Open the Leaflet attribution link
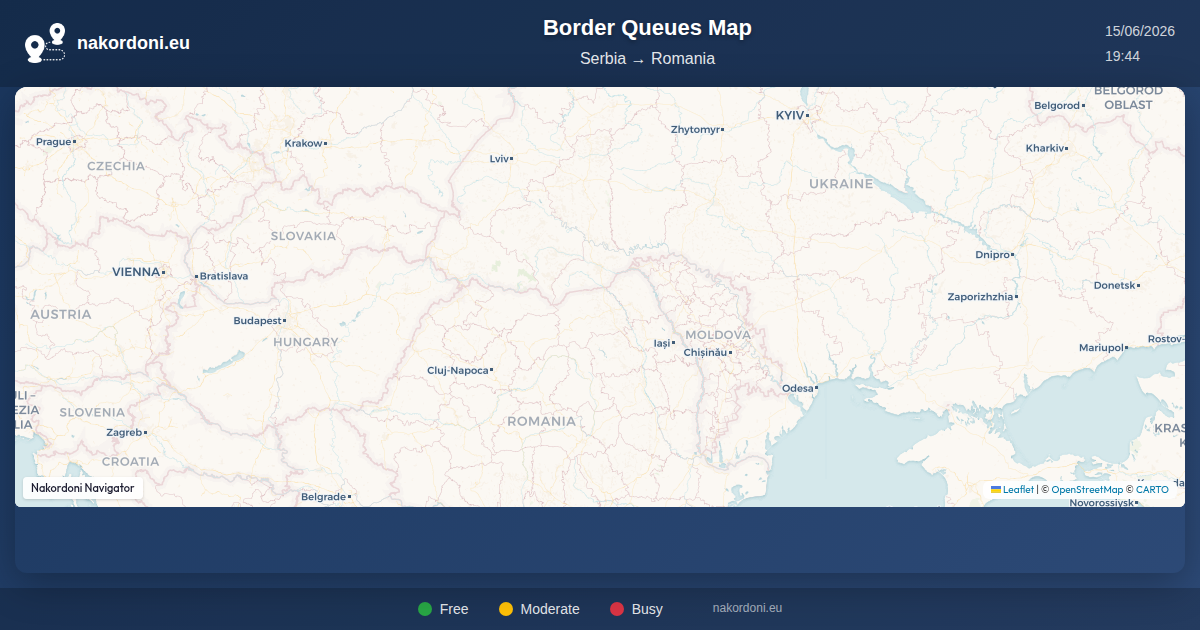This screenshot has width=1200, height=630. coord(1018,490)
